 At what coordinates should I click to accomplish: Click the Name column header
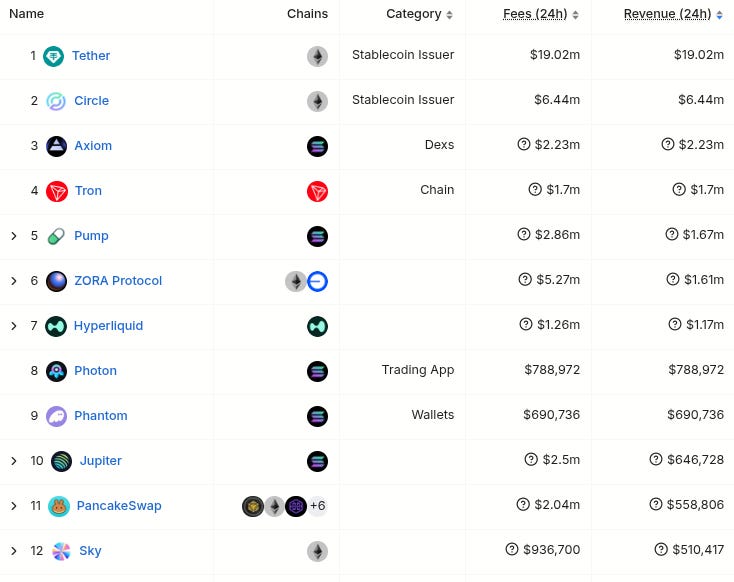[26, 14]
